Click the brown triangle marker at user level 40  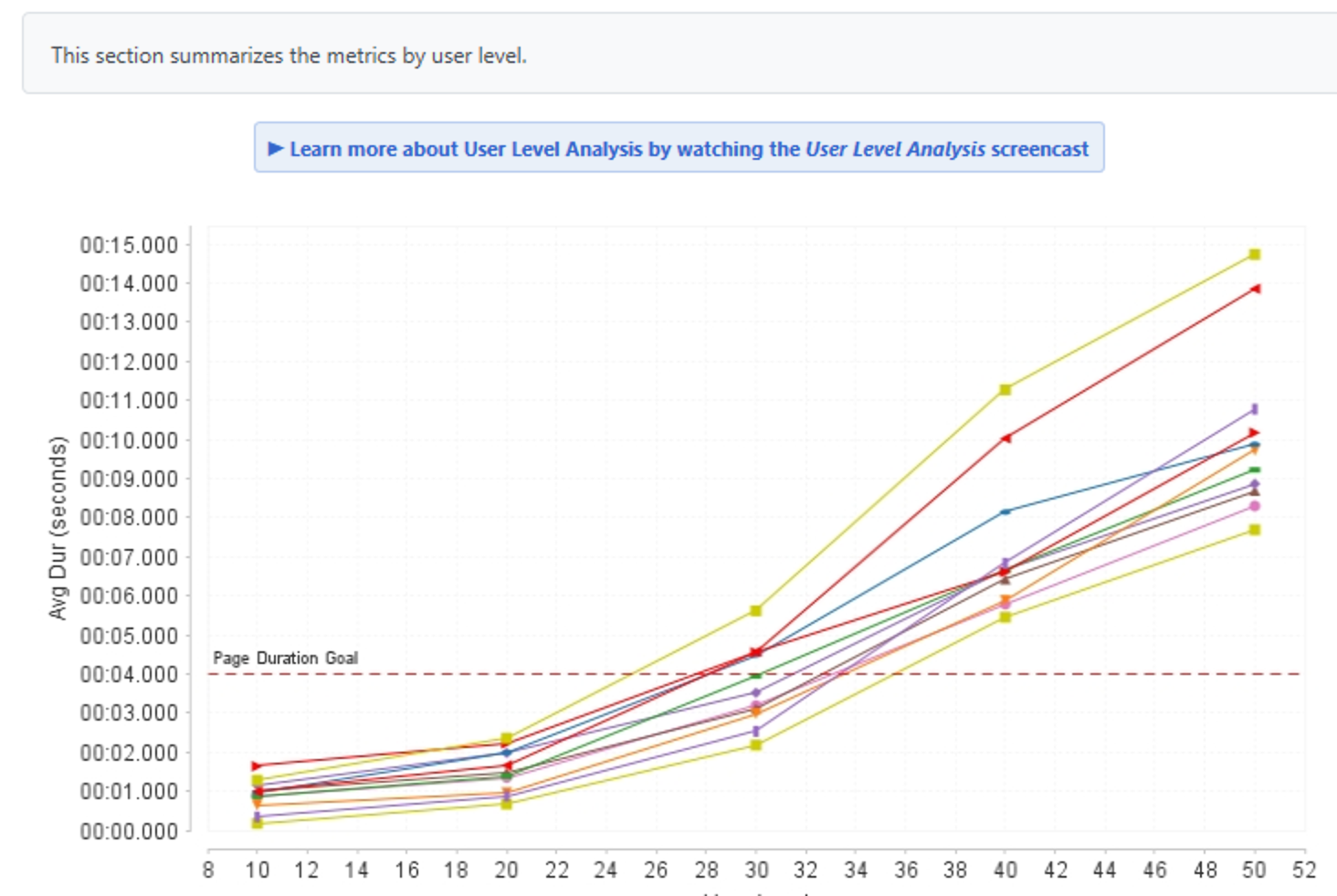click(x=1005, y=581)
